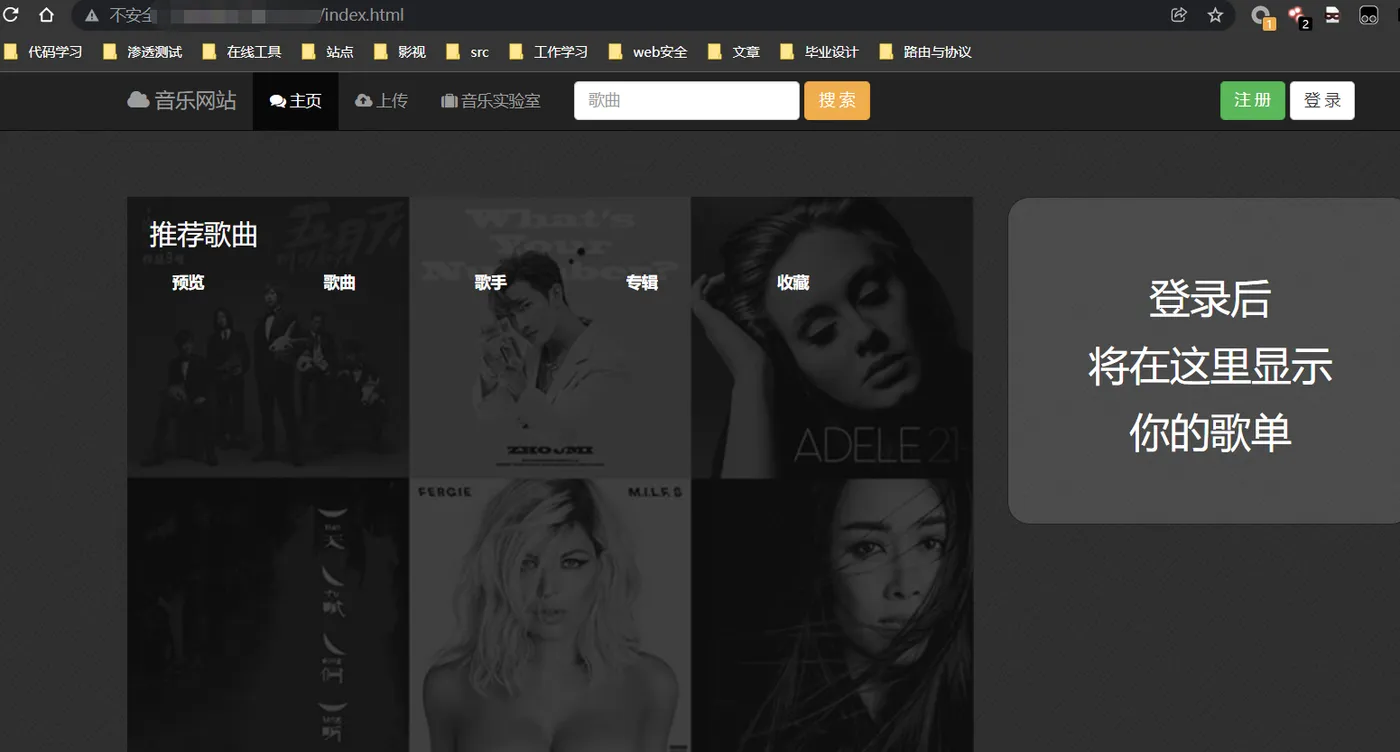Open the 代码学习 bookmark folder

pos(44,52)
